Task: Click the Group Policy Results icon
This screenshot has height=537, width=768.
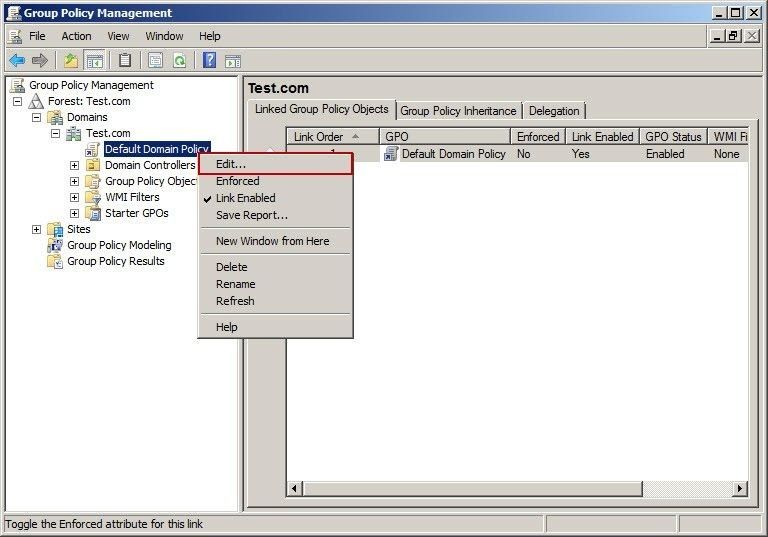Action: 55,262
